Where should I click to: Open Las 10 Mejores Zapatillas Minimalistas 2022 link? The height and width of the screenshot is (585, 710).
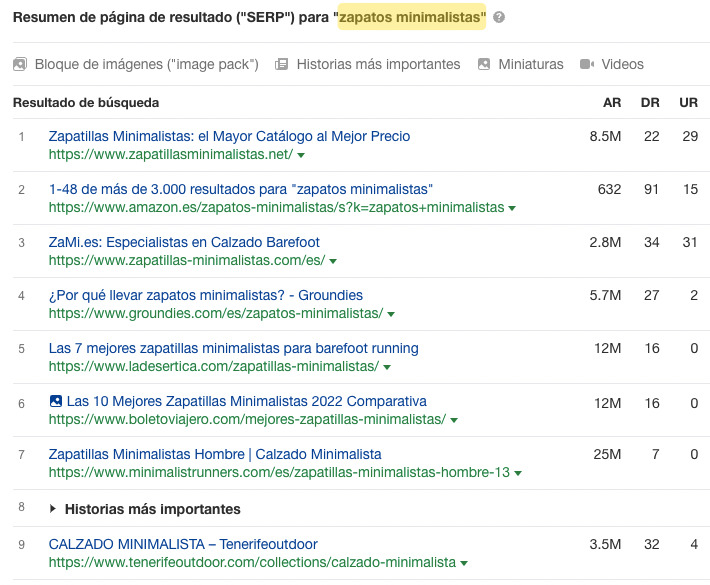(246, 401)
